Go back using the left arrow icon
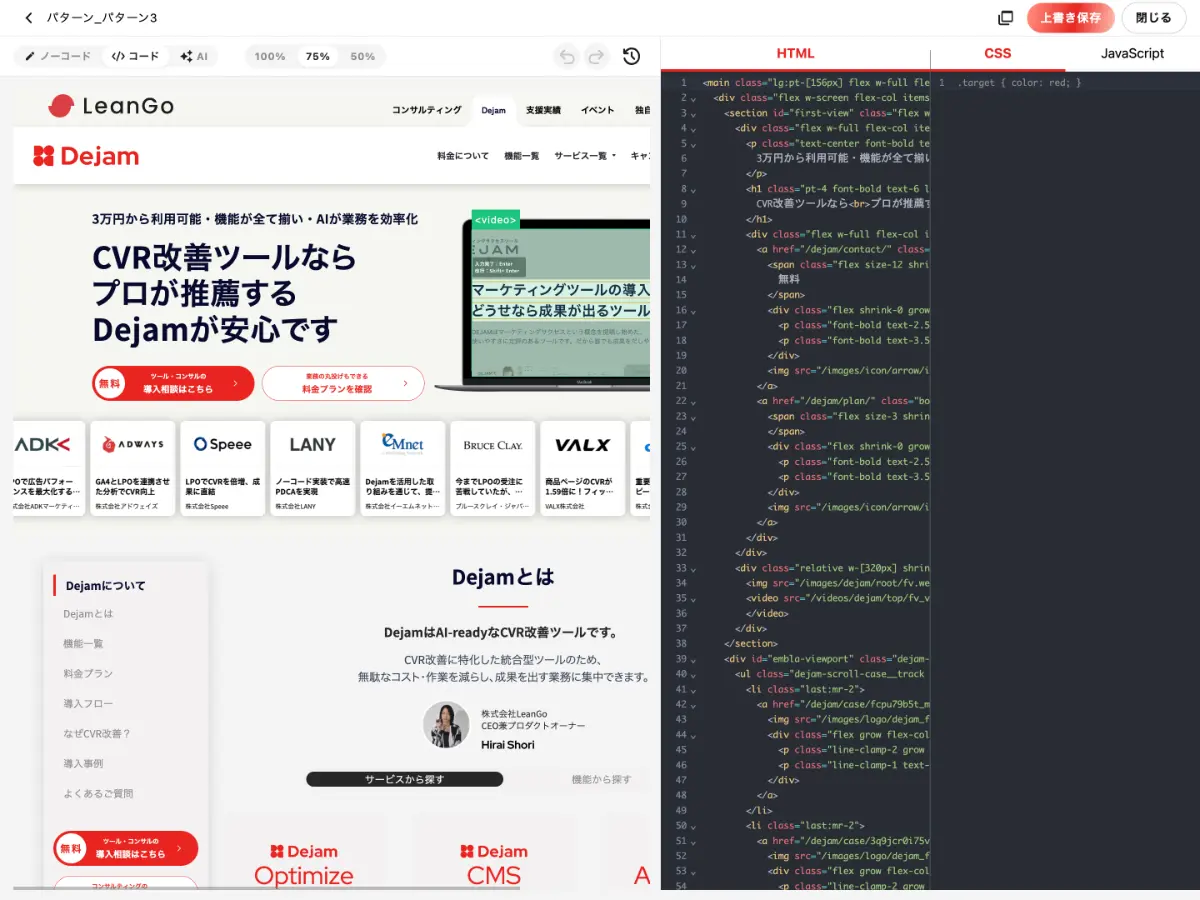This screenshot has height=900, width=1200. [28, 18]
